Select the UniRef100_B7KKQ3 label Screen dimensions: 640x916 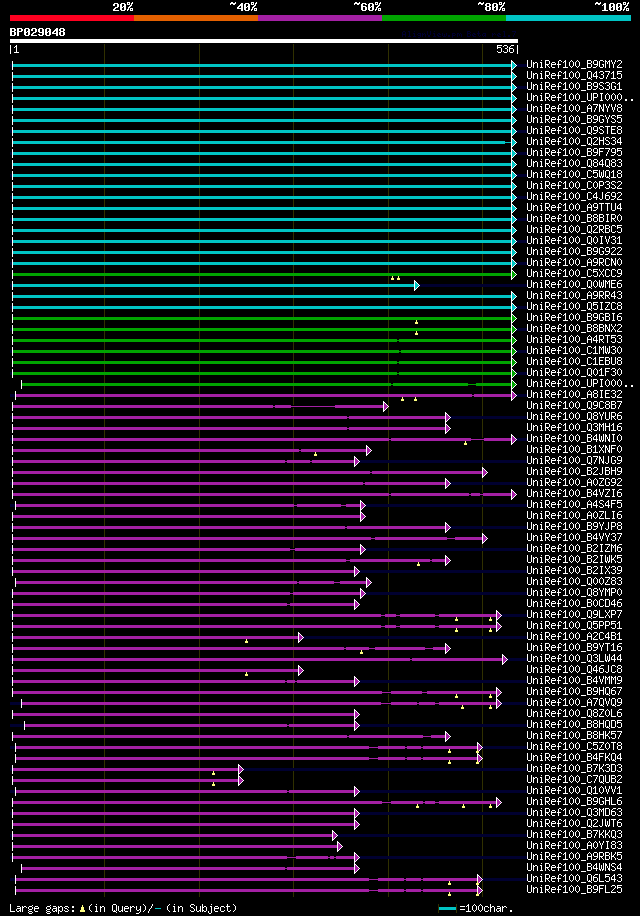[x=574, y=835]
